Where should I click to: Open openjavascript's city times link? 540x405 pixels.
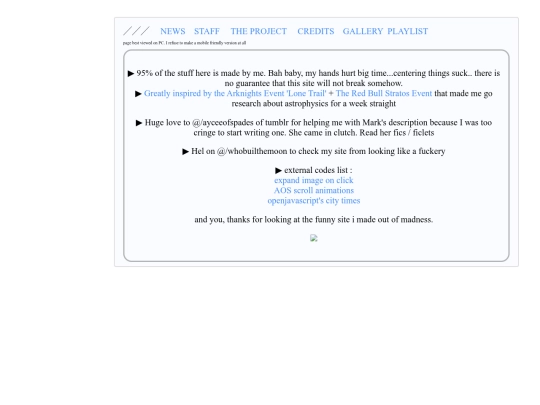pos(314,200)
